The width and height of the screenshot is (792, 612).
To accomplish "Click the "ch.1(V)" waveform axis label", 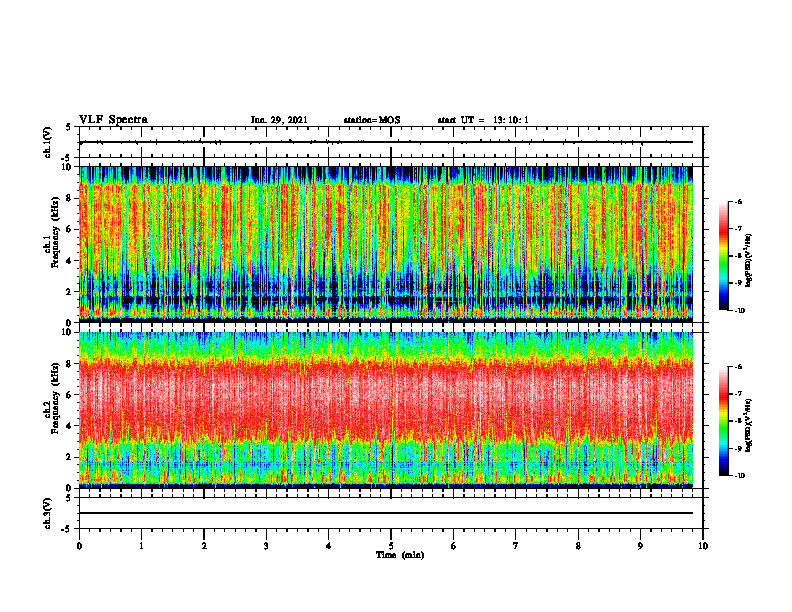I will [x=47, y=142].
